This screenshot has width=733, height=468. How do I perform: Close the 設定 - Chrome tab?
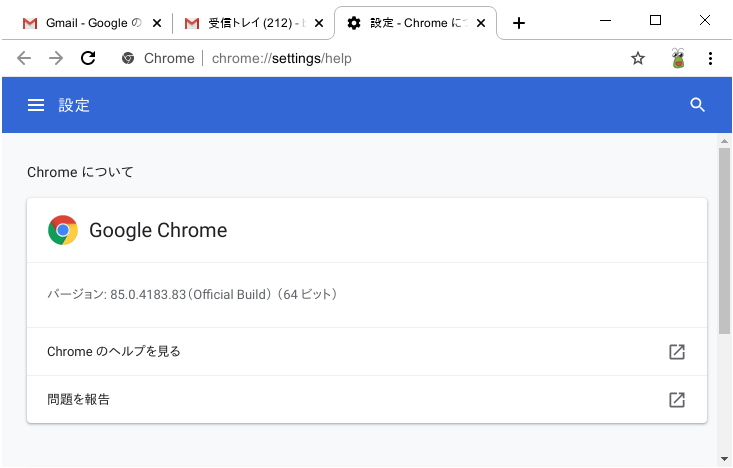pyautogui.click(x=481, y=23)
